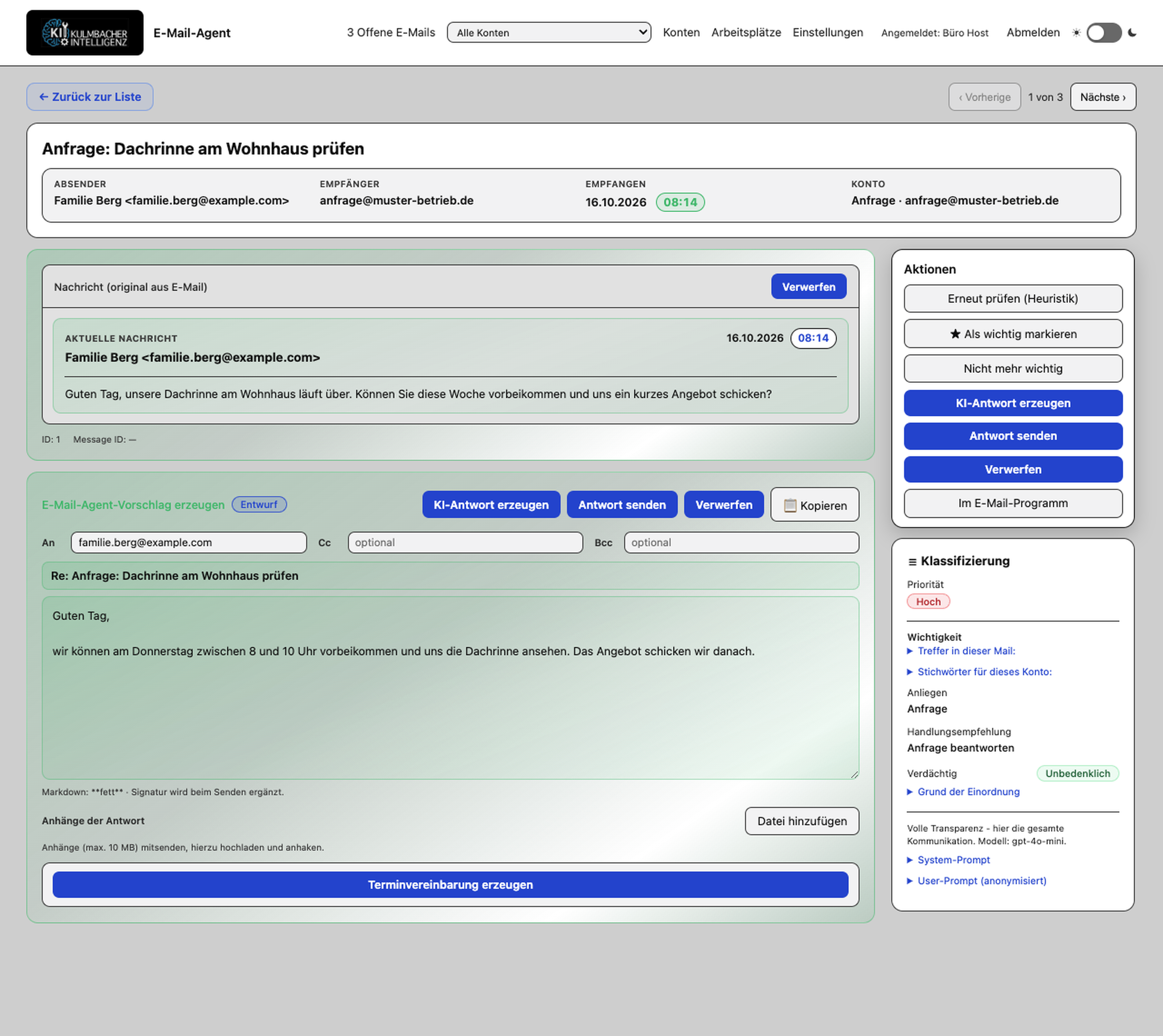Click the Re: subject line field
1163x1036 pixels.
click(x=450, y=576)
